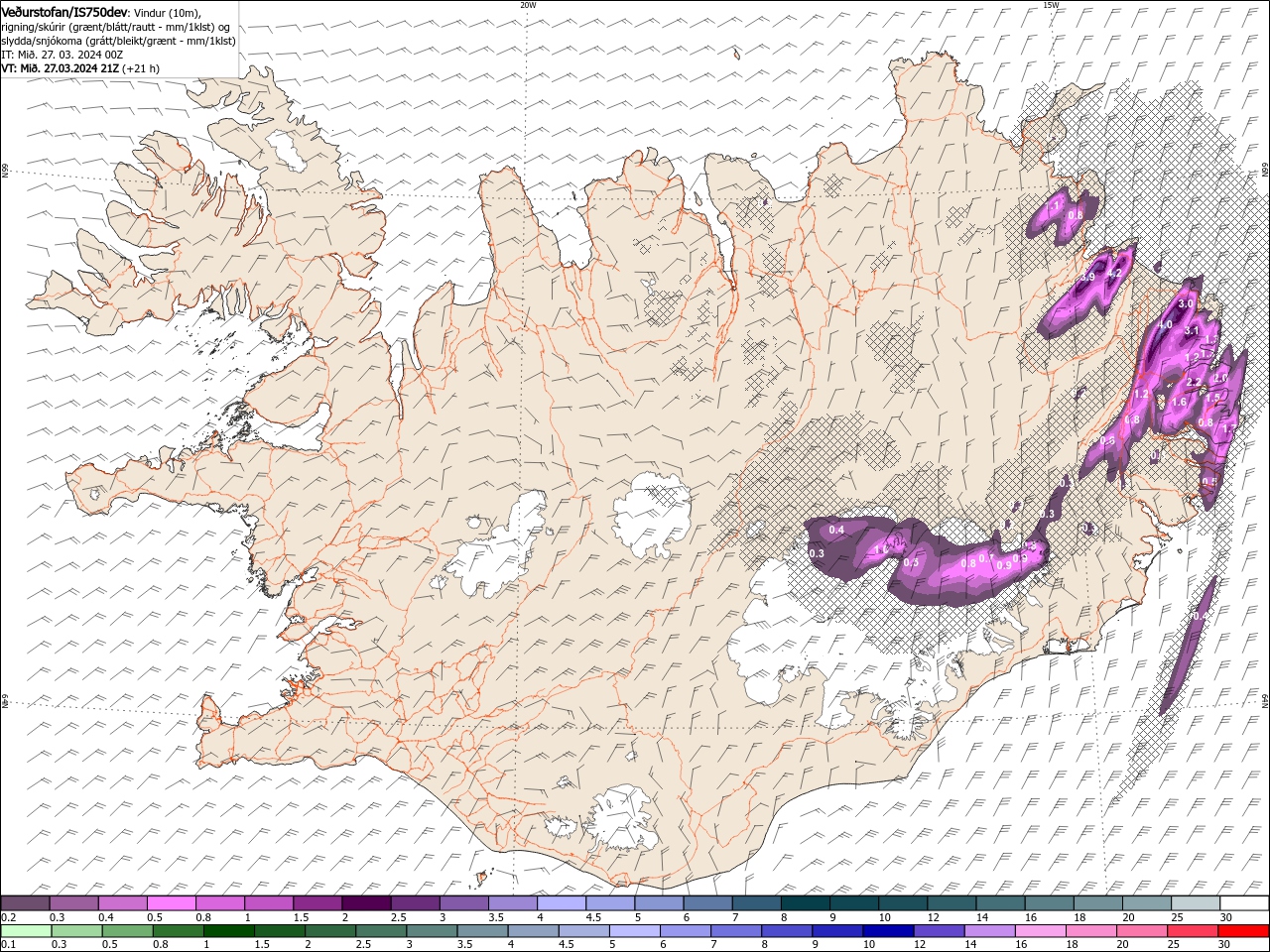Click the 'slydda/snjókoma' legend description line
Image resolution: width=1270 pixels, height=952 pixels.
point(118,41)
